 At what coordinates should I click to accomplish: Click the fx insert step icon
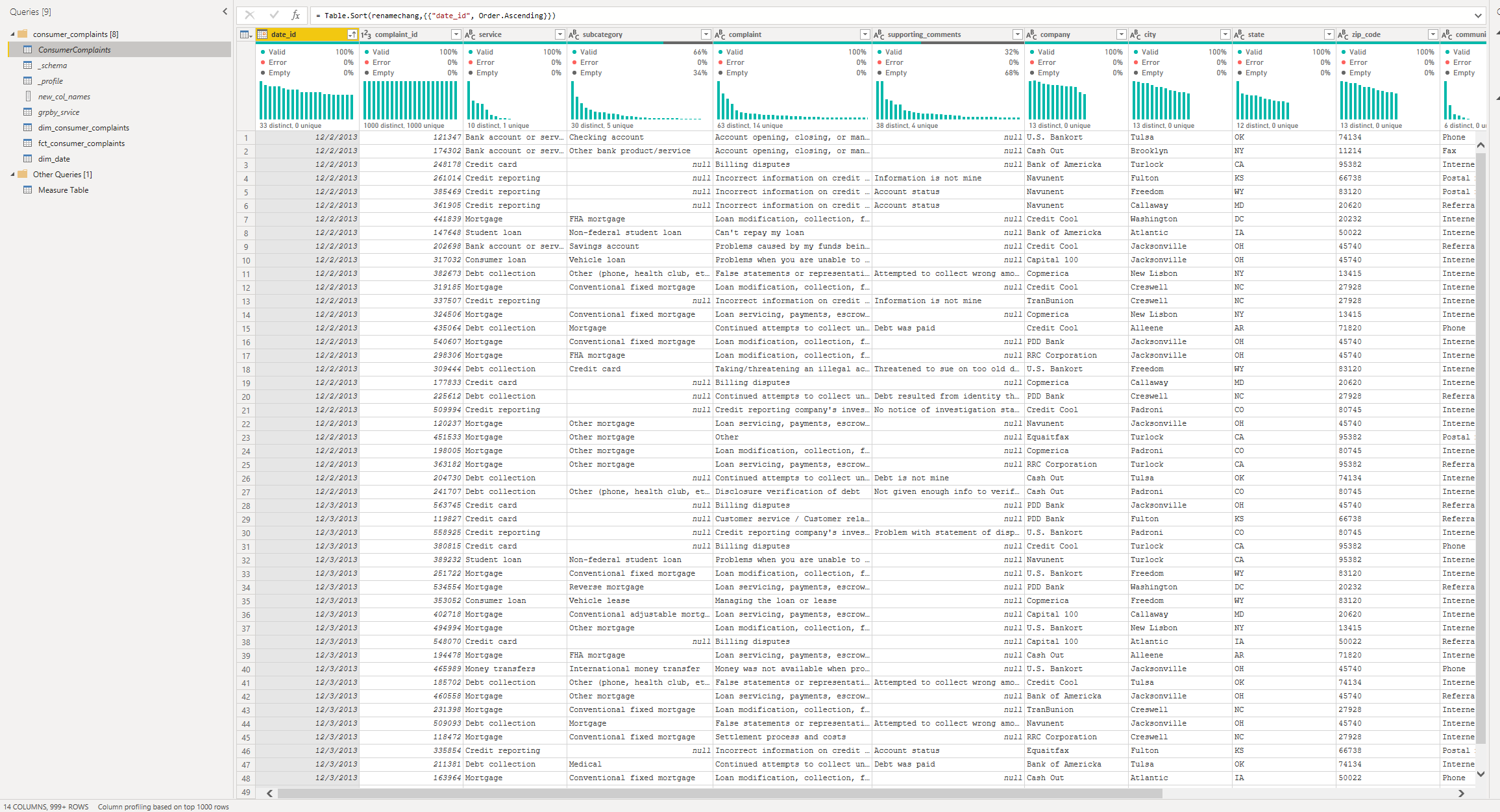295,15
